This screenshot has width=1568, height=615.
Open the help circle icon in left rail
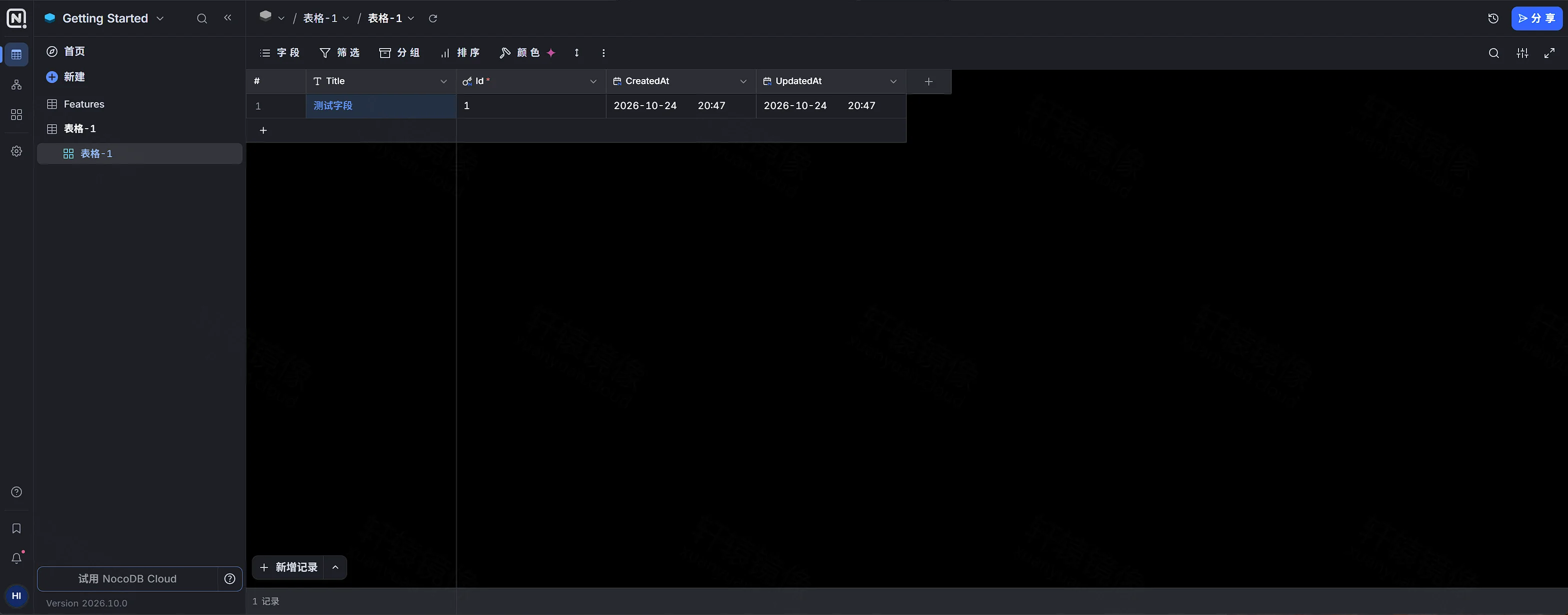[17, 492]
